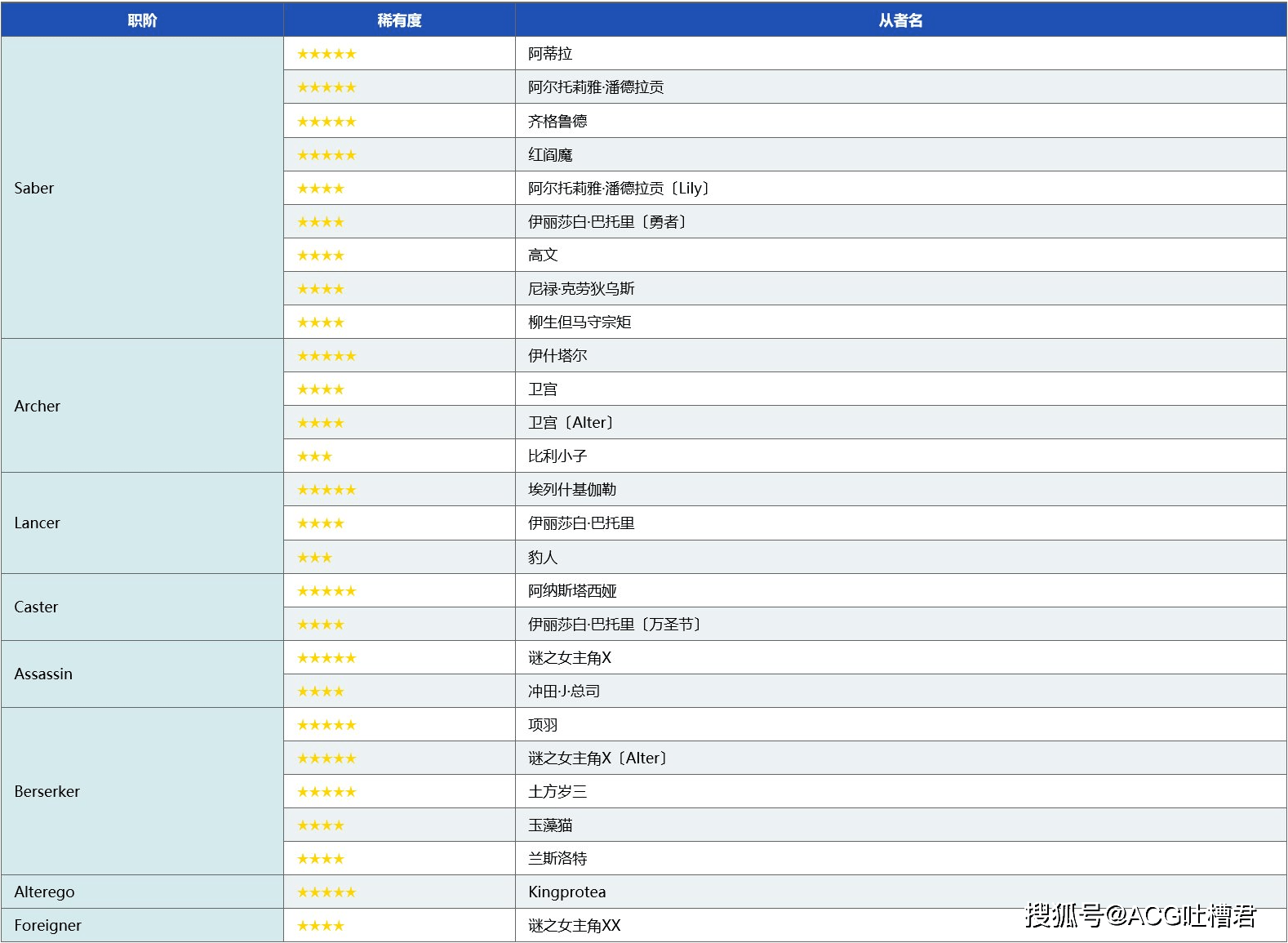Select the Assassin class cell
Image resolution: width=1288 pixels, height=943 pixels.
[142, 674]
